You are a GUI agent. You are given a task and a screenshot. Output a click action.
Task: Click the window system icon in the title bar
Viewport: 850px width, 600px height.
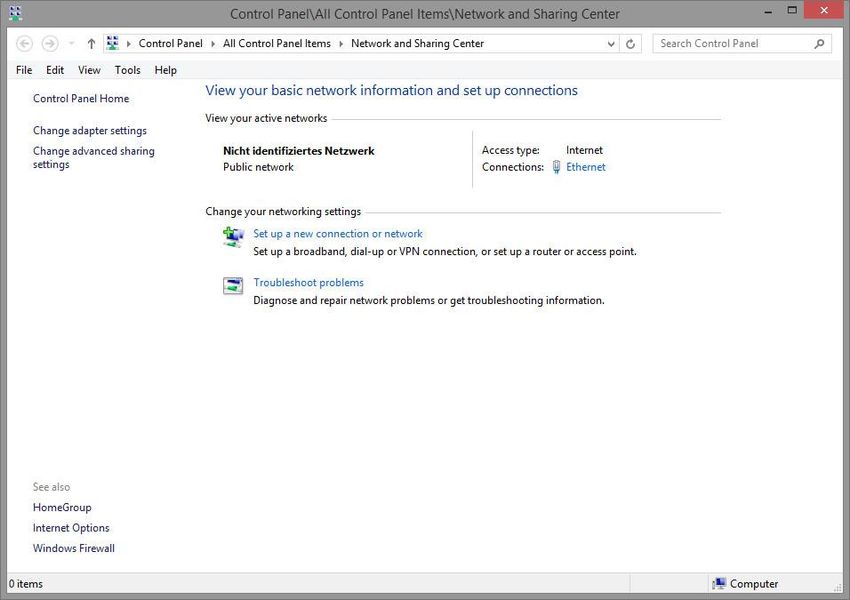pos(15,13)
